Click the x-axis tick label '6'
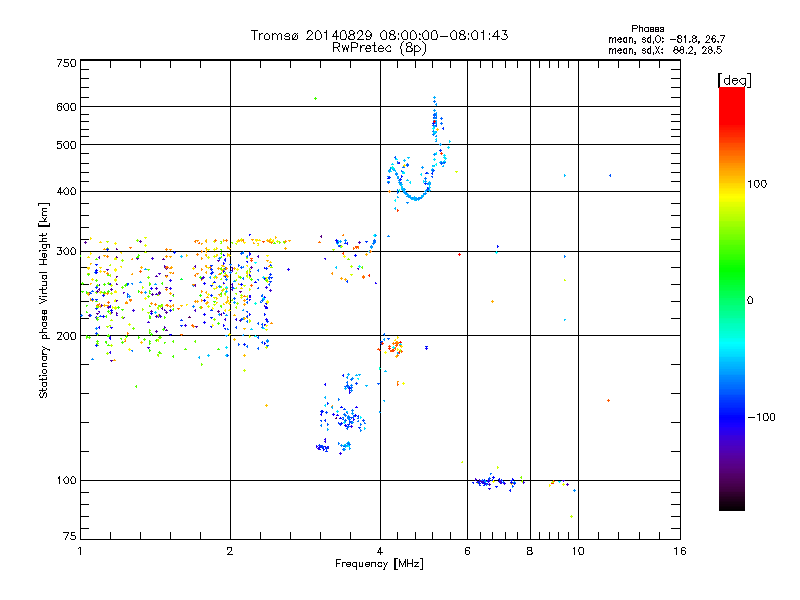Viewport: 800px width, 600px height. (x=467, y=551)
